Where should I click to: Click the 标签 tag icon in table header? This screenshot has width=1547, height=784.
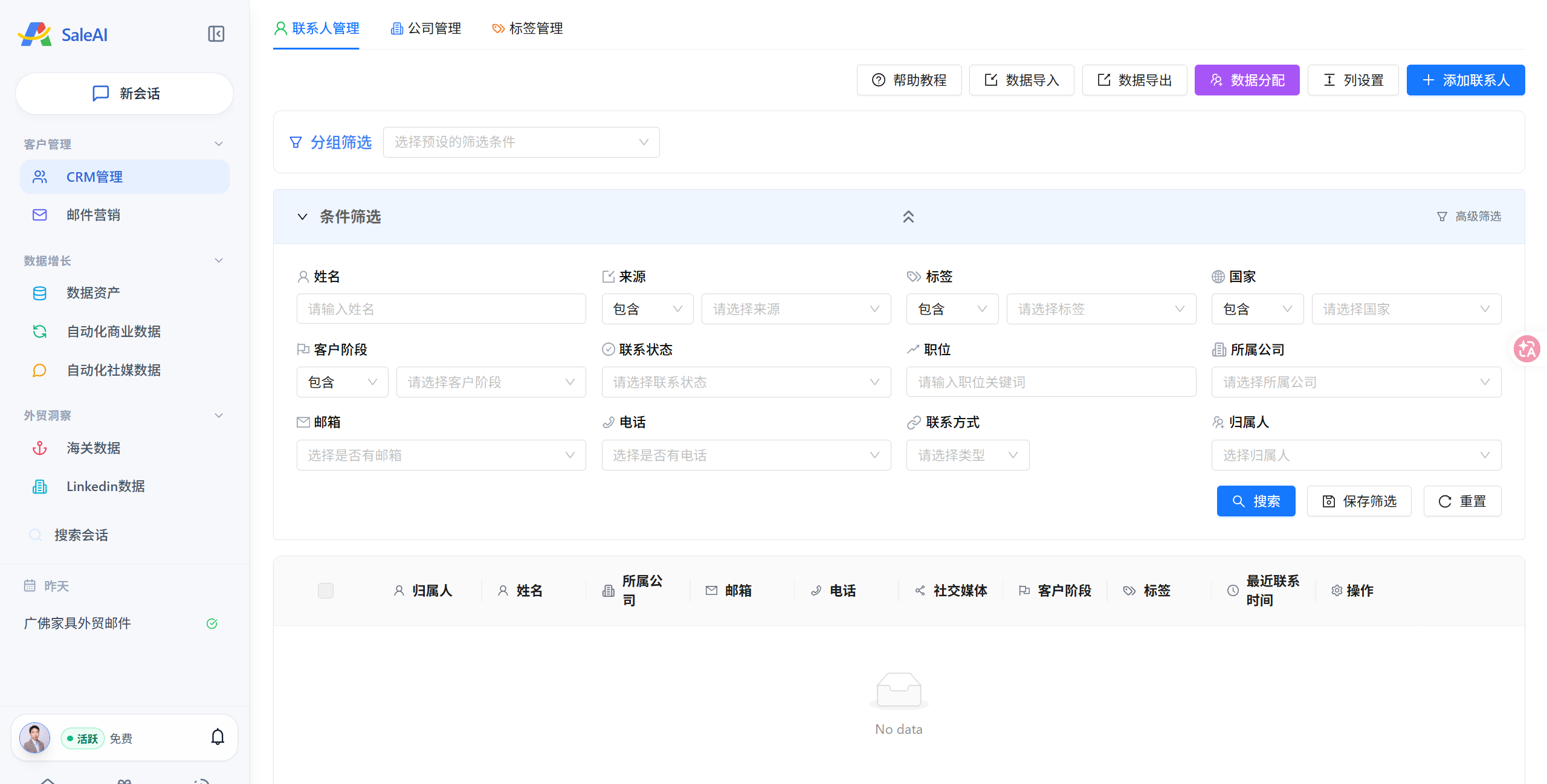pos(1129,591)
